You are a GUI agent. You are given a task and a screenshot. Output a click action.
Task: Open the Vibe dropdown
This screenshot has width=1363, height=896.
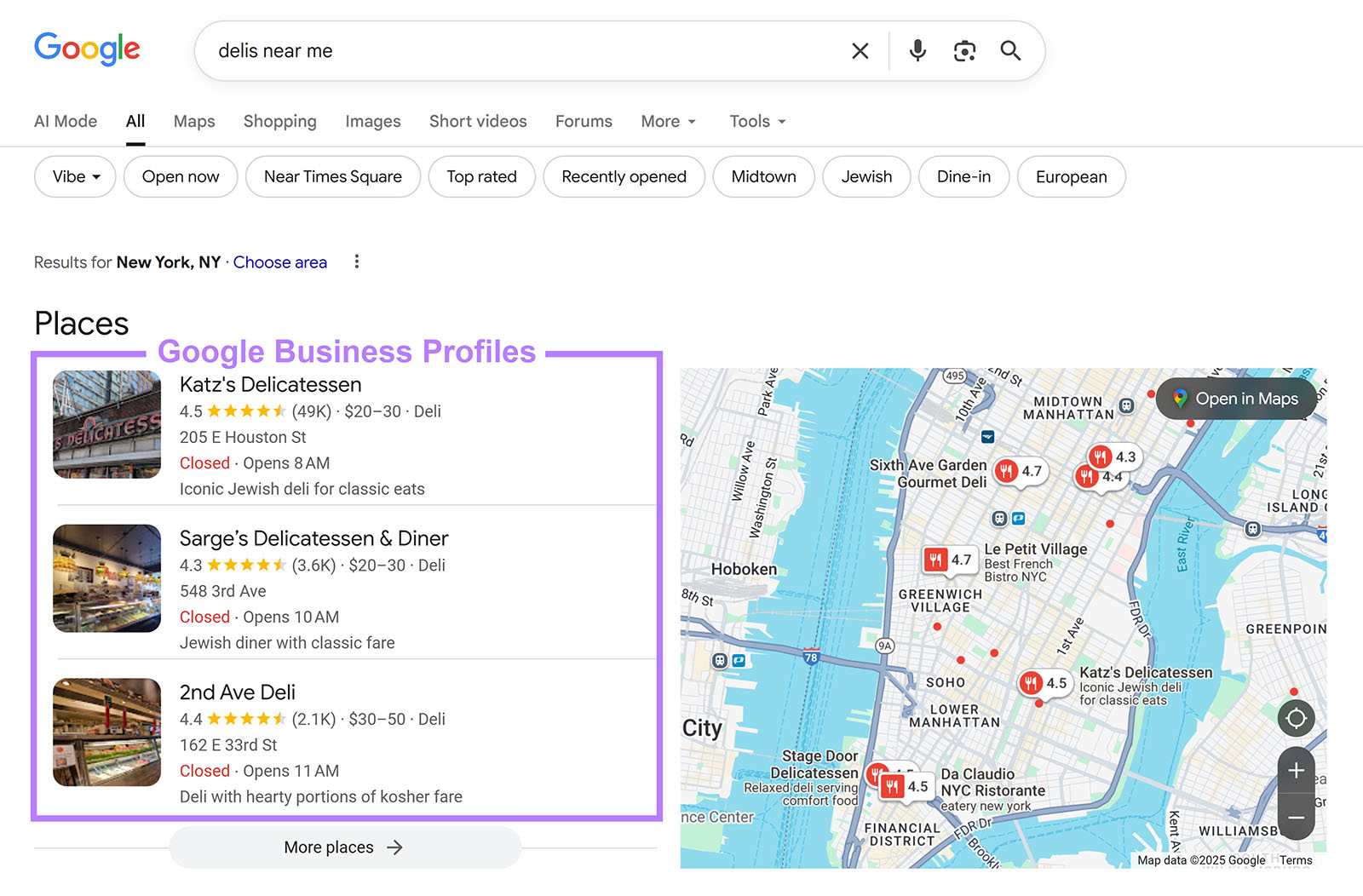coord(74,176)
